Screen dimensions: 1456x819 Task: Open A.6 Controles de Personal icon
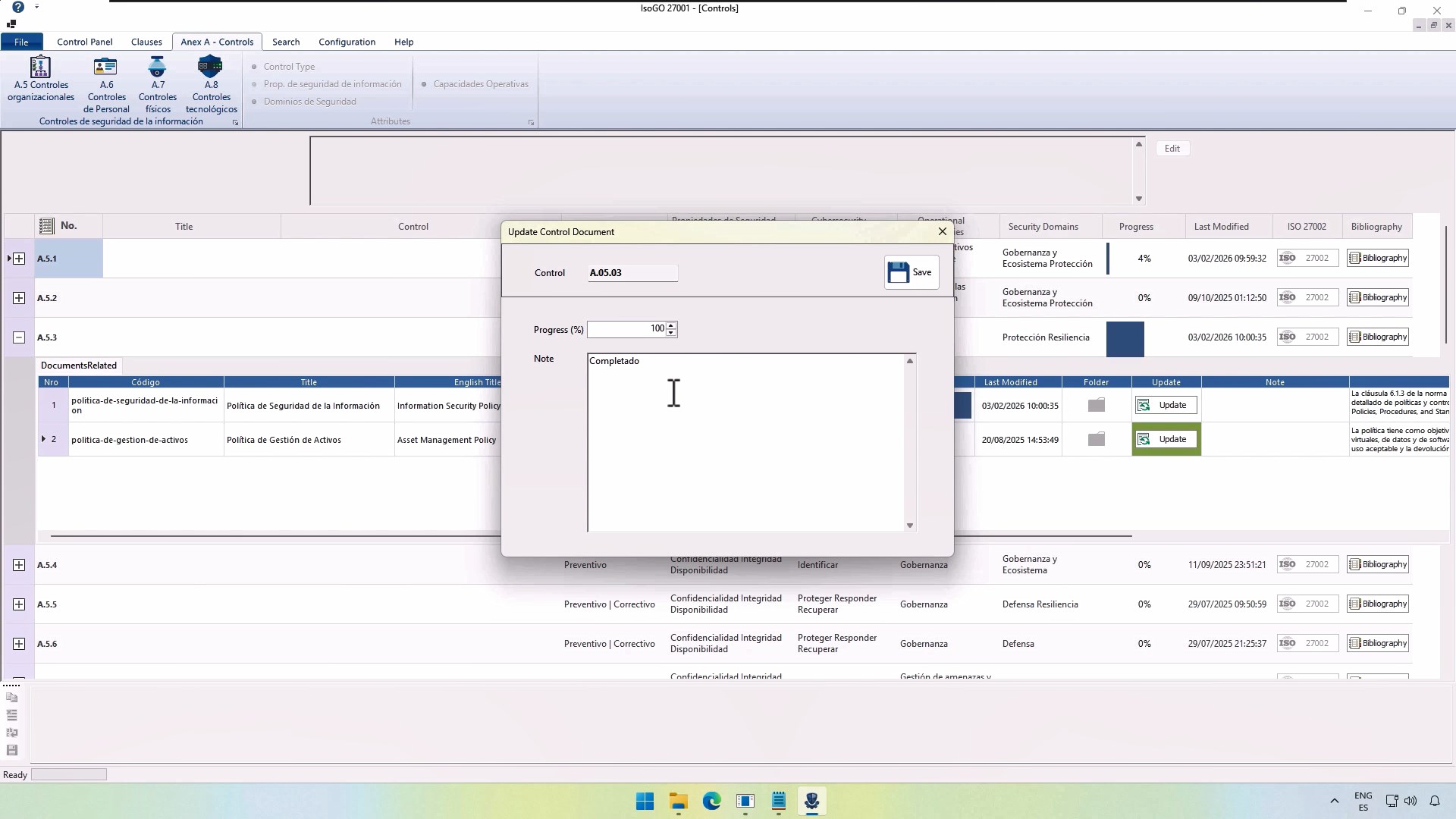(106, 84)
